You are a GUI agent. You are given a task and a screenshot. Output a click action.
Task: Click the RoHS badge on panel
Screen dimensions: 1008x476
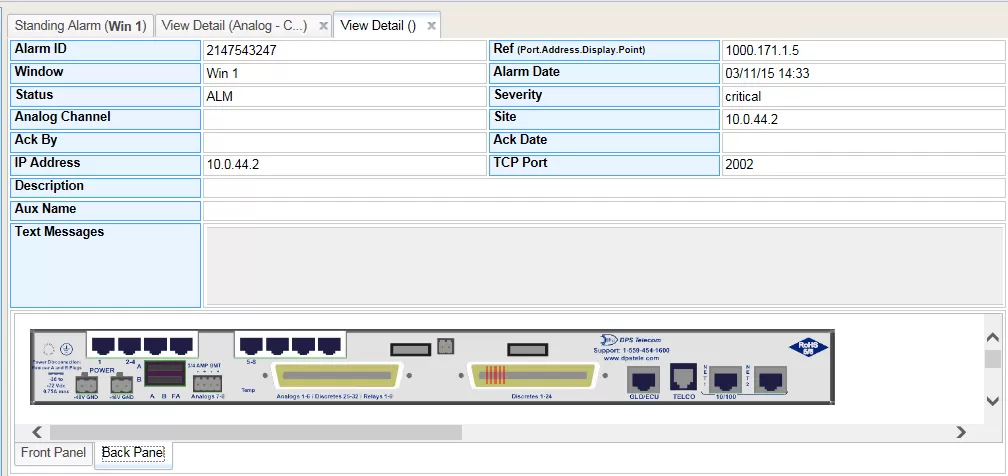[x=808, y=349]
